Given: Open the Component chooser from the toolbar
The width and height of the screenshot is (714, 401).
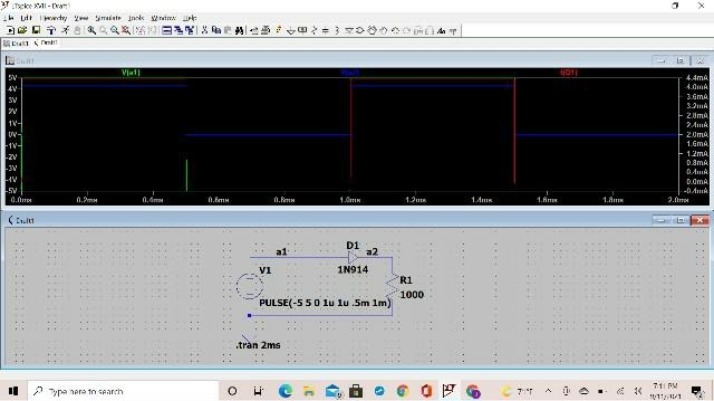Looking at the screenshot, I should tap(360, 30).
